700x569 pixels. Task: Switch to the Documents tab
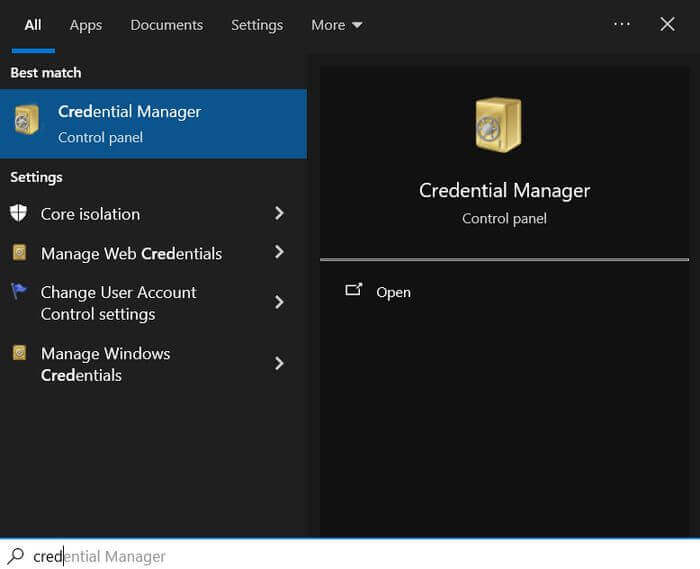coord(166,25)
